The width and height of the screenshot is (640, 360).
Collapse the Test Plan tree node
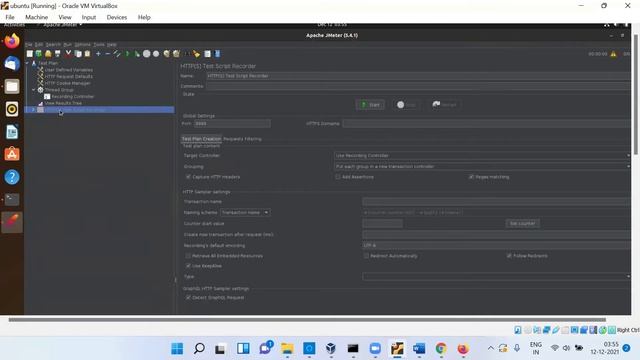27,63
